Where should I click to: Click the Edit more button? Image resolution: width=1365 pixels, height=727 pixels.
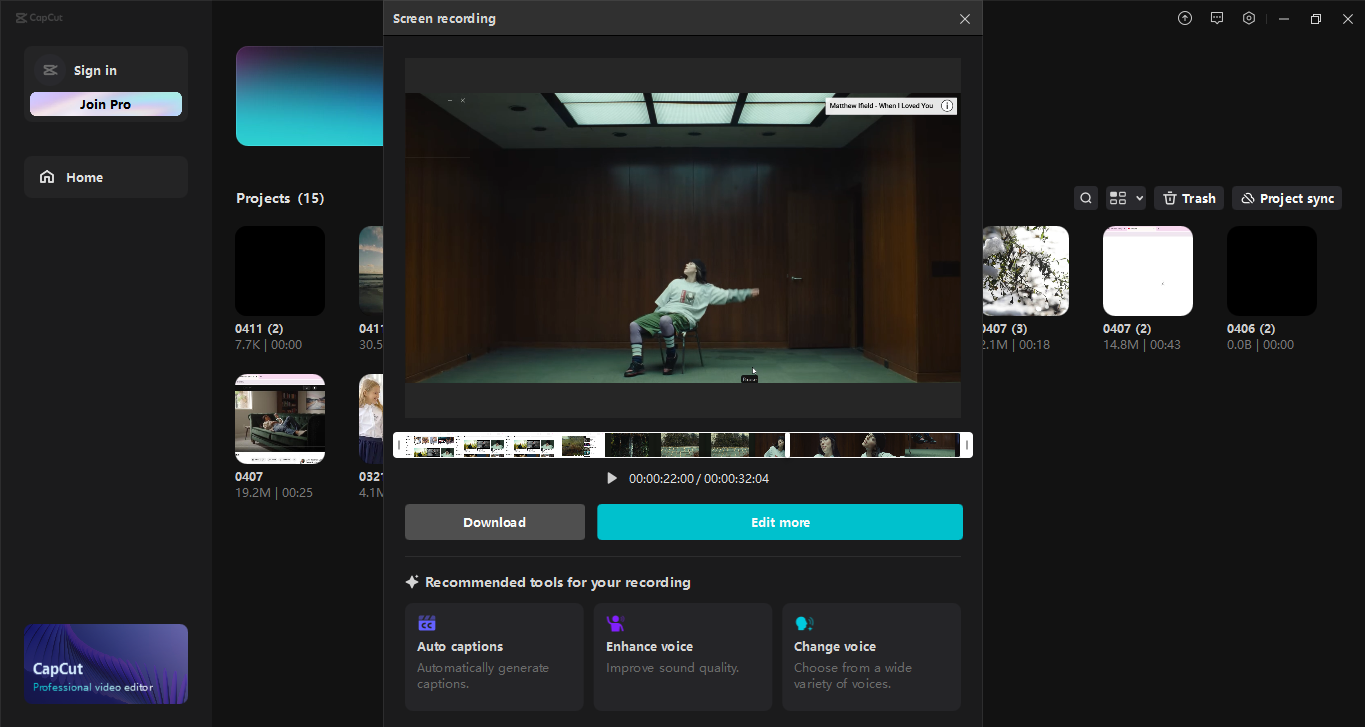[x=780, y=522]
